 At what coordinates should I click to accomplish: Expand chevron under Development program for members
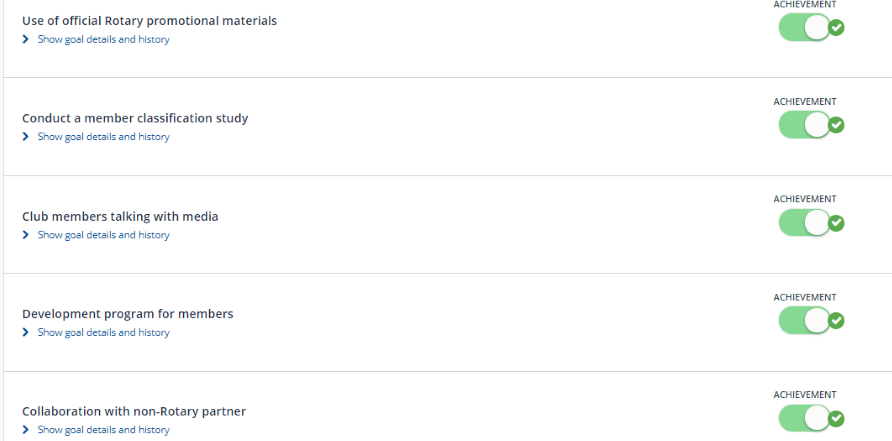click(26, 333)
